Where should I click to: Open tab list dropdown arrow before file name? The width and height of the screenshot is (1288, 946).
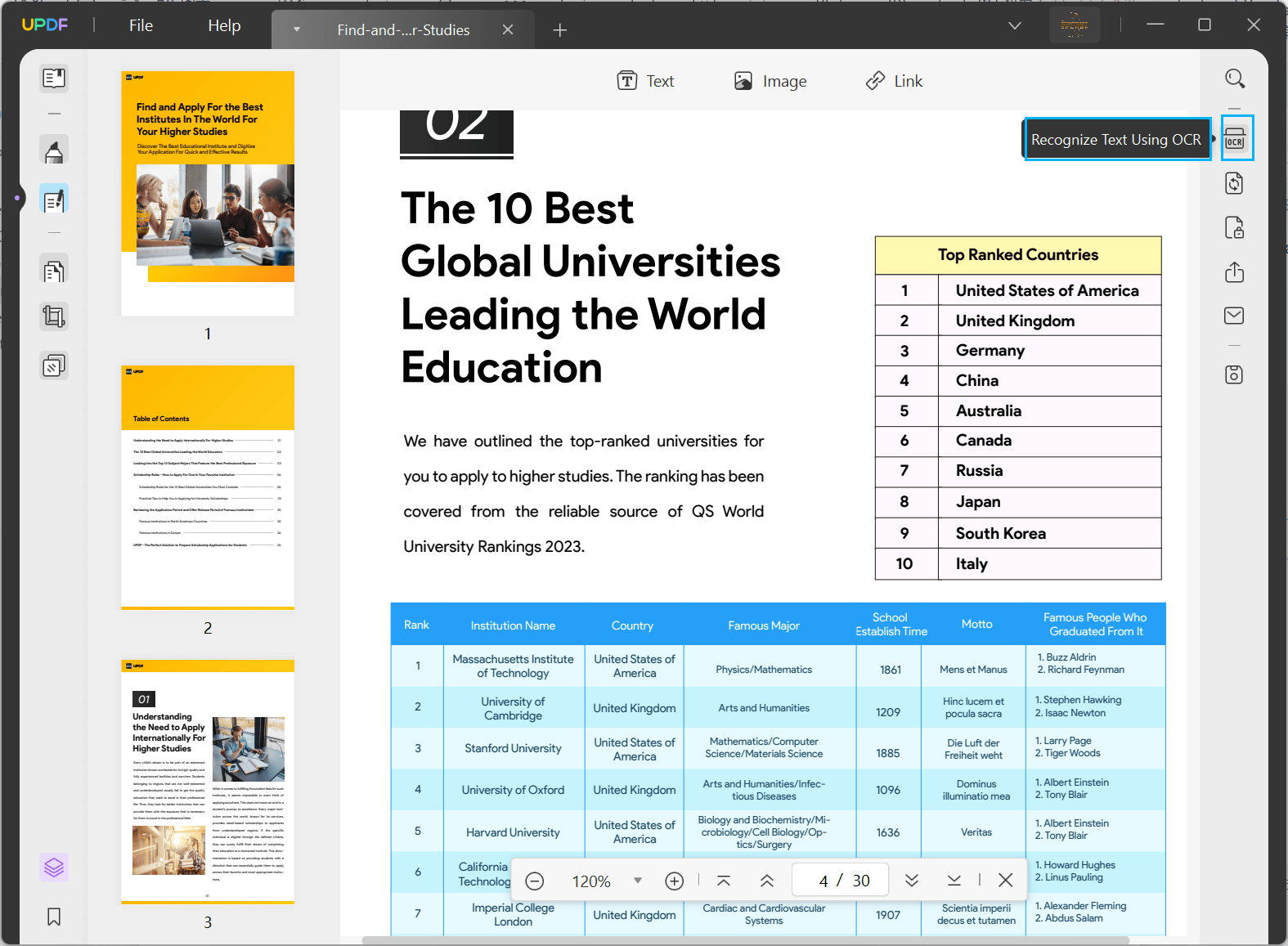pos(297,29)
